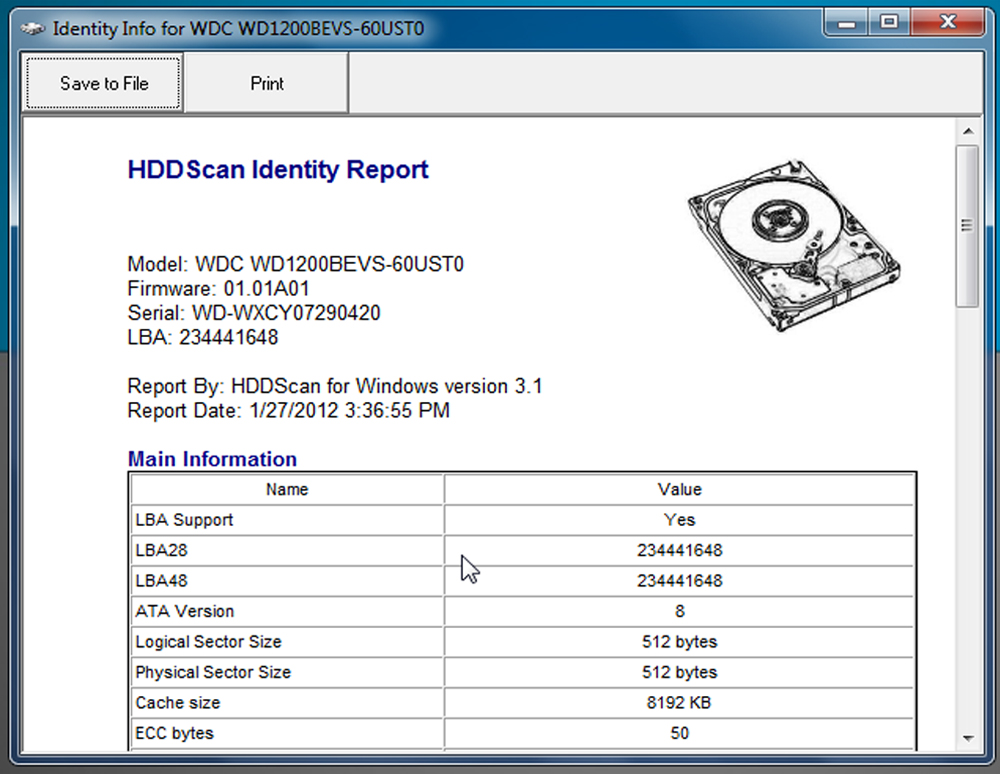Click the Value column header
1000x774 pixels.
coord(679,489)
